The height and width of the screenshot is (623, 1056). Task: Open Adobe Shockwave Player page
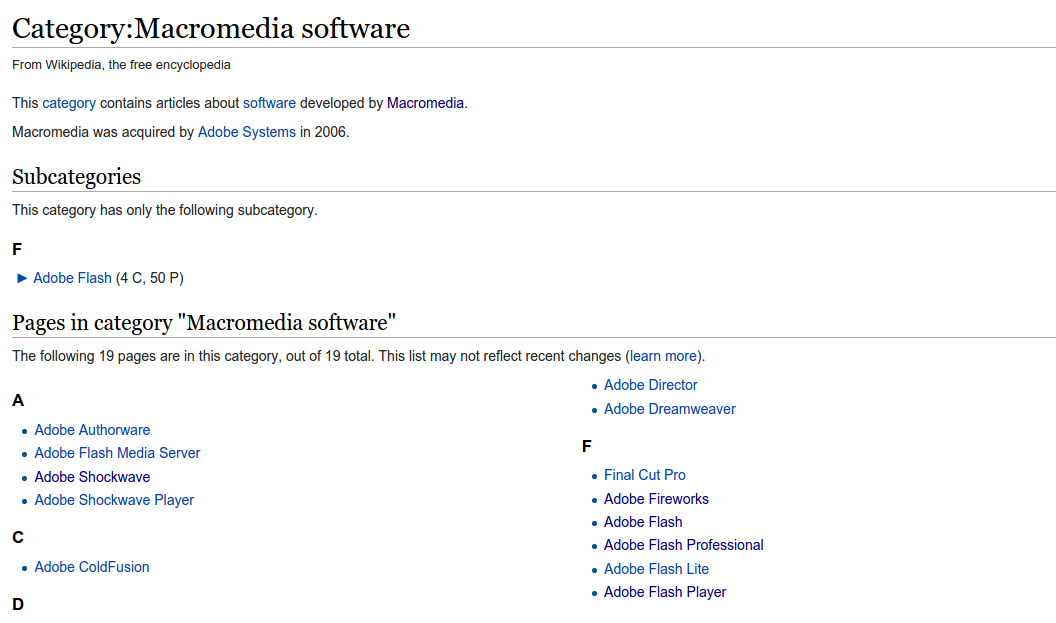(114, 500)
